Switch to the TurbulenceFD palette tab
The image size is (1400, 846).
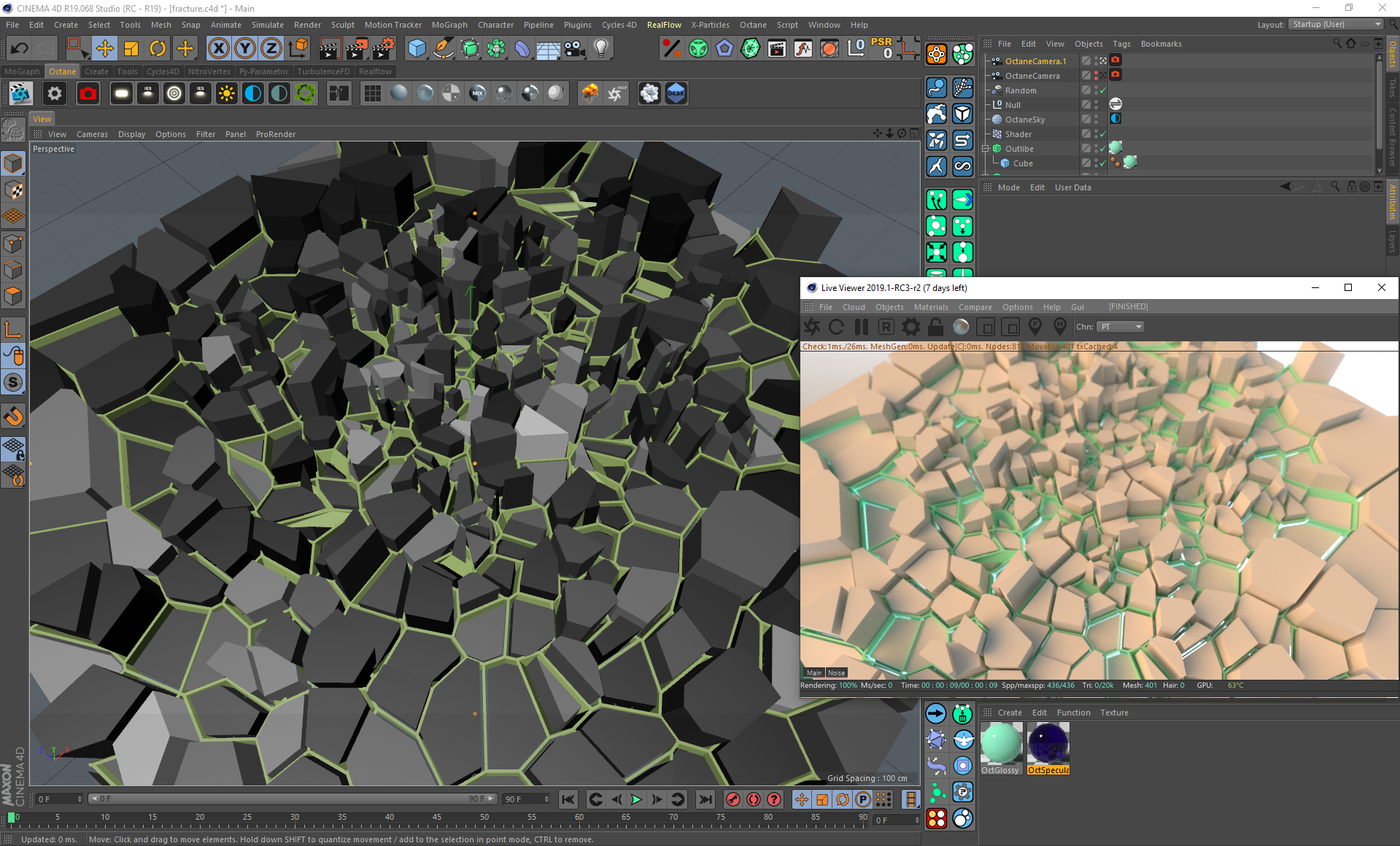pyautogui.click(x=323, y=71)
